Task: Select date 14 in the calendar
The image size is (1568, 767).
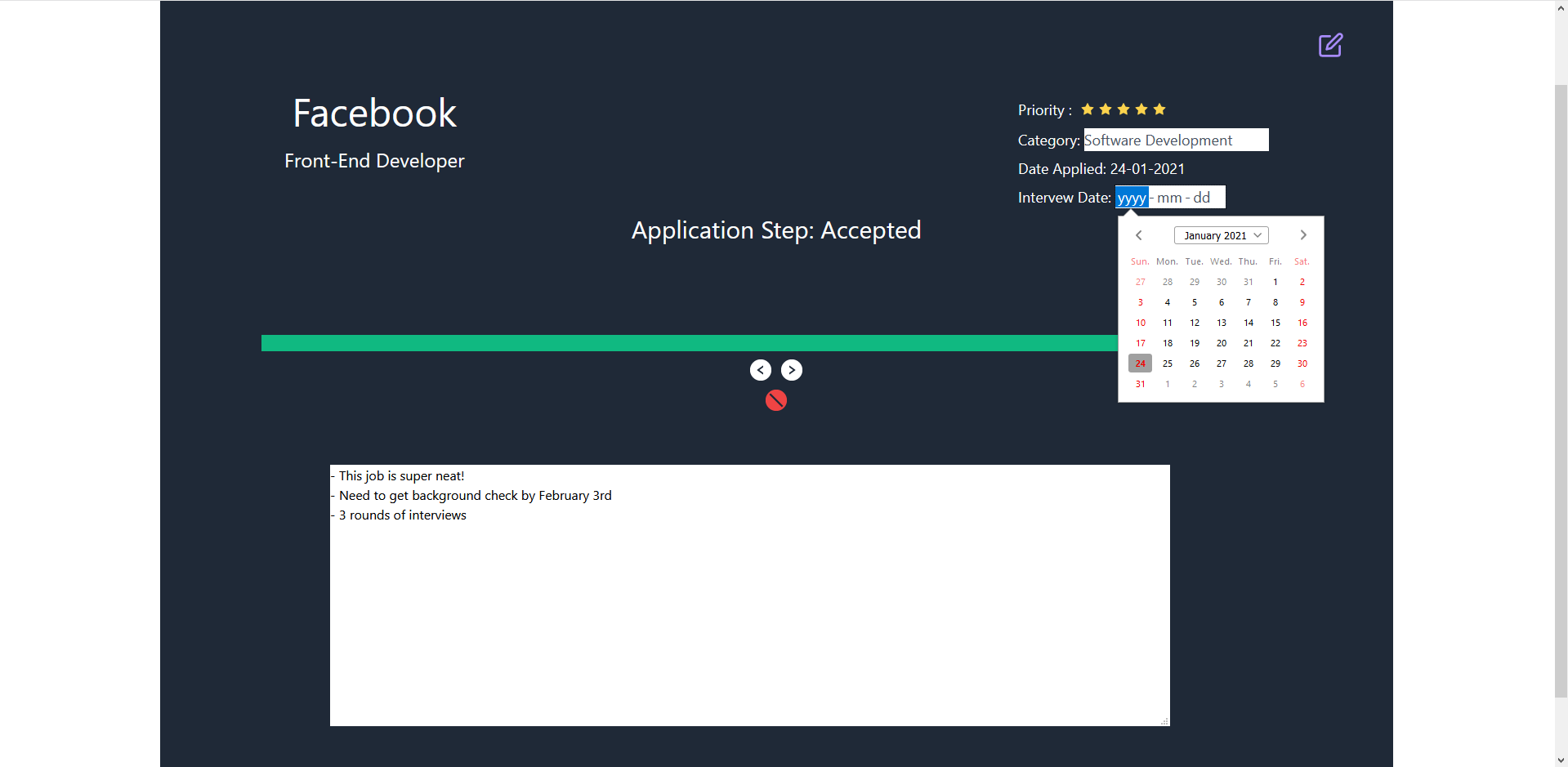Action: pyautogui.click(x=1249, y=323)
